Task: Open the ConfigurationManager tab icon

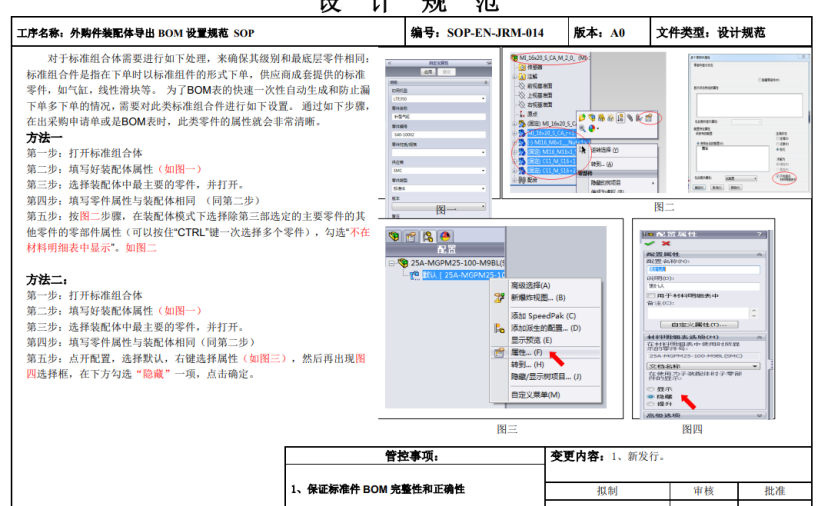Action: click(x=429, y=236)
